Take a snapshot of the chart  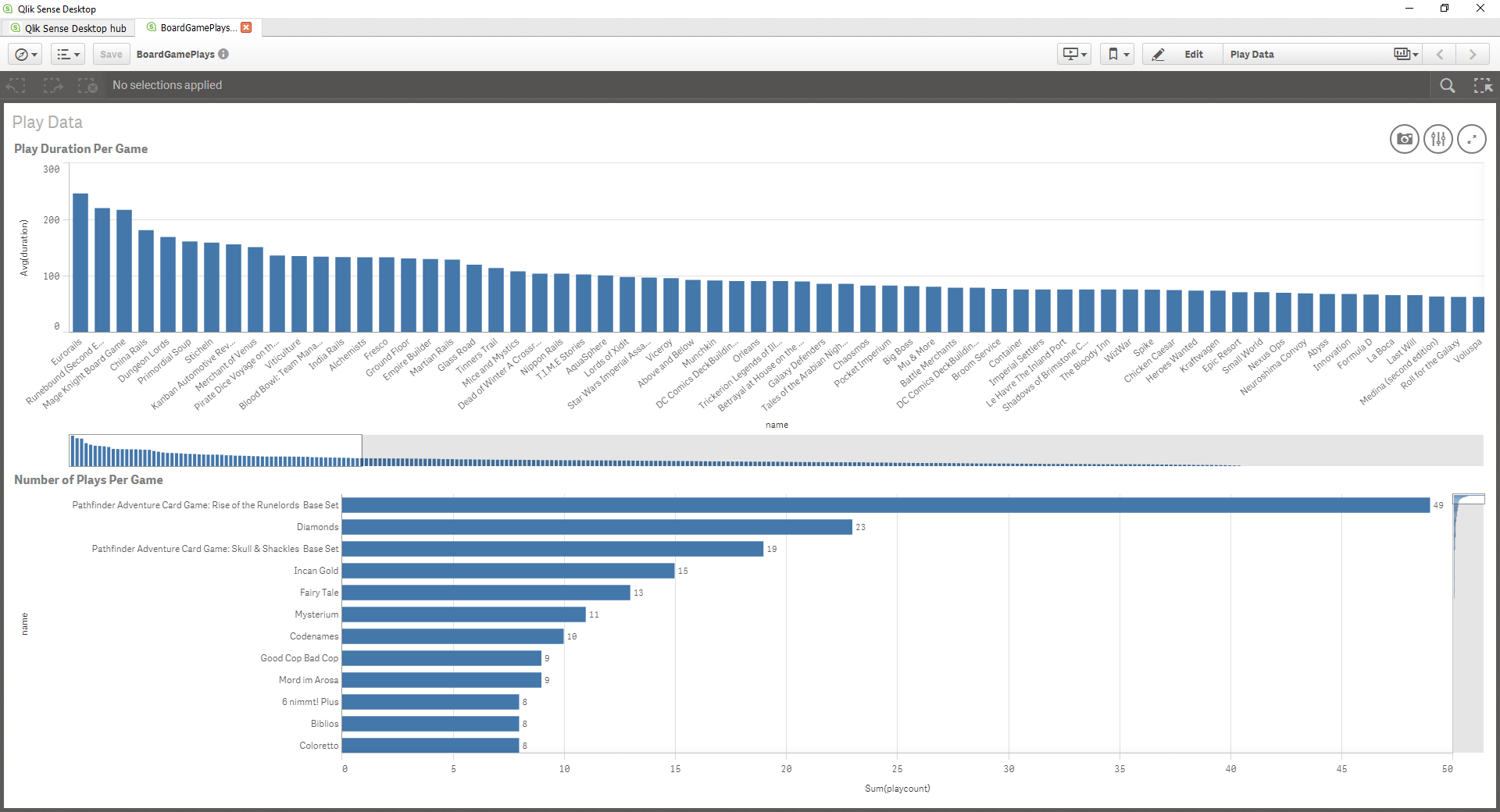[1405, 139]
